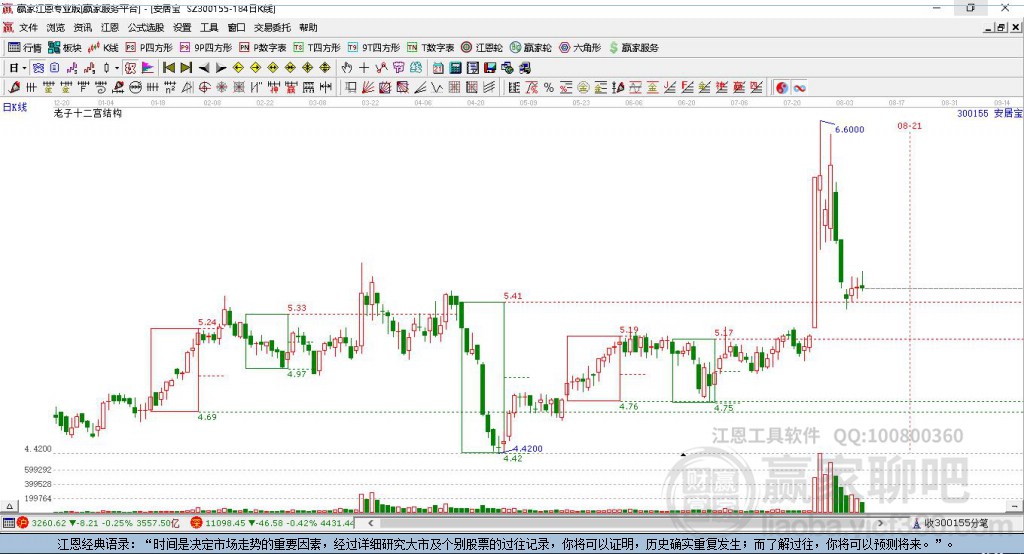This screenshot has height=554, width=1024.
Task: Expand the 日 period dropdown
Action: coord(24,68)
